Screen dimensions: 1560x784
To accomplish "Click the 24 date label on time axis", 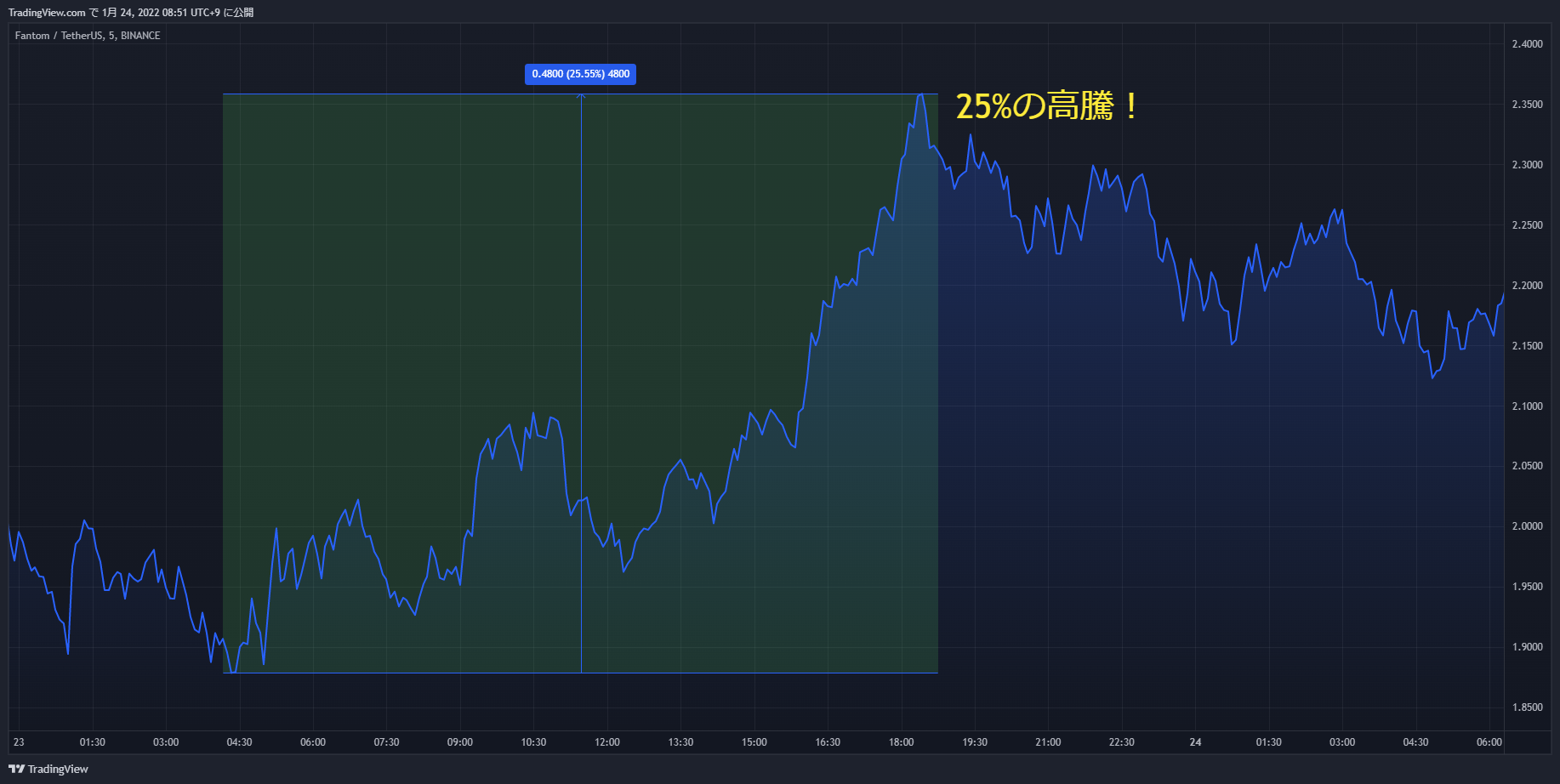I will coord(1195,742).
